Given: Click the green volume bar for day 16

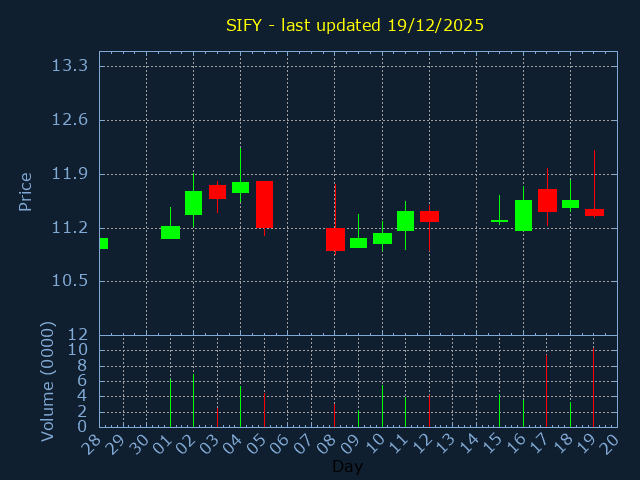Looking at the screenshot, I should [x=523, y=413].
